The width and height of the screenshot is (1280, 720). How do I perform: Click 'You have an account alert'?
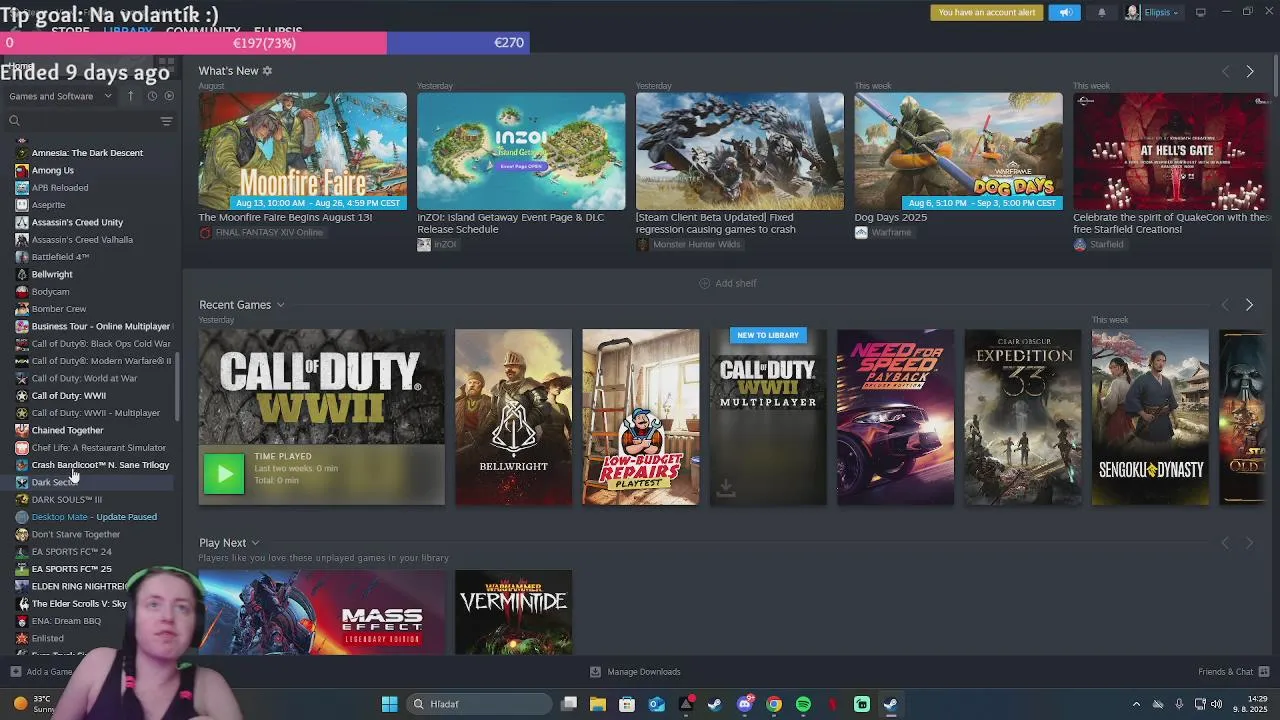(987, 12)
